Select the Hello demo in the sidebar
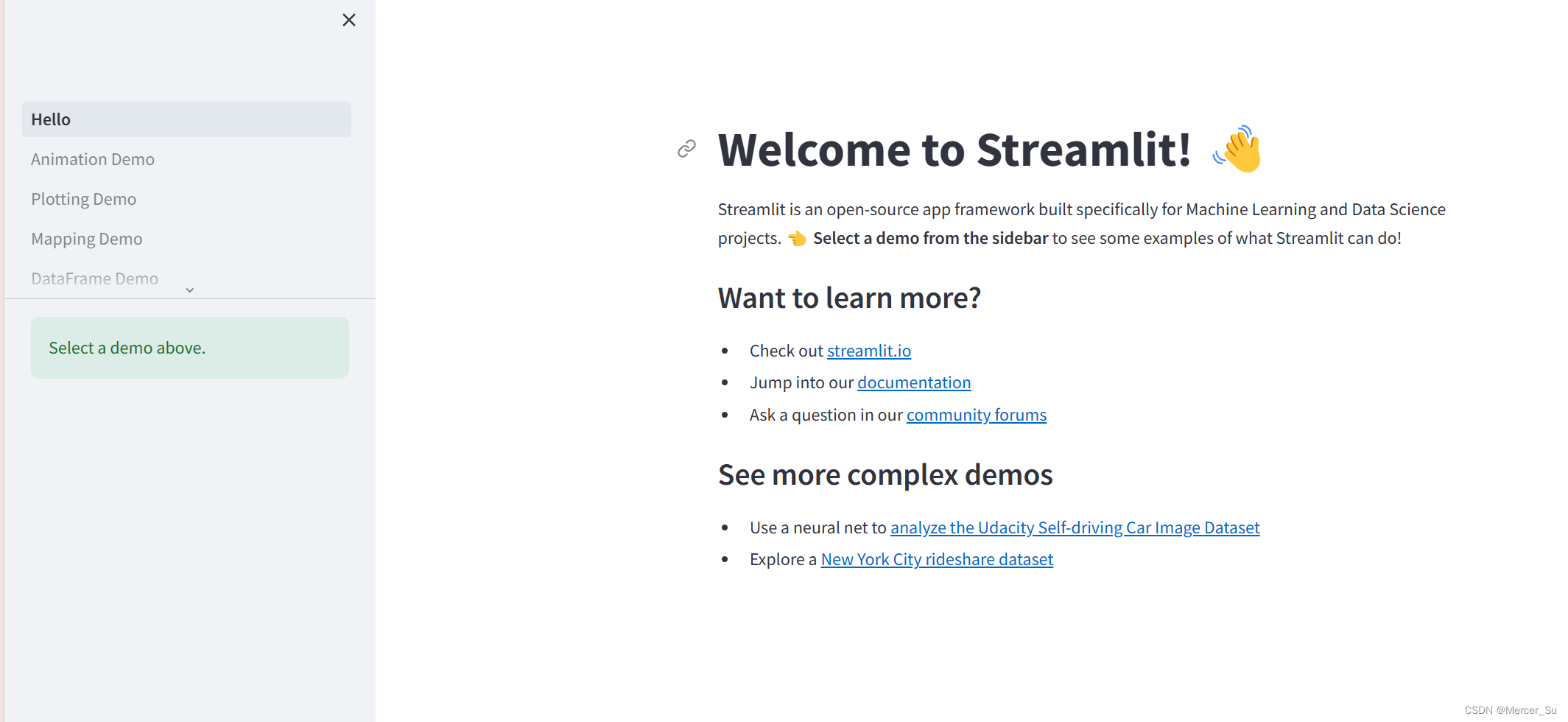Image resolution: width=1568 pixels, height=722 pixels. pos(50,119)
